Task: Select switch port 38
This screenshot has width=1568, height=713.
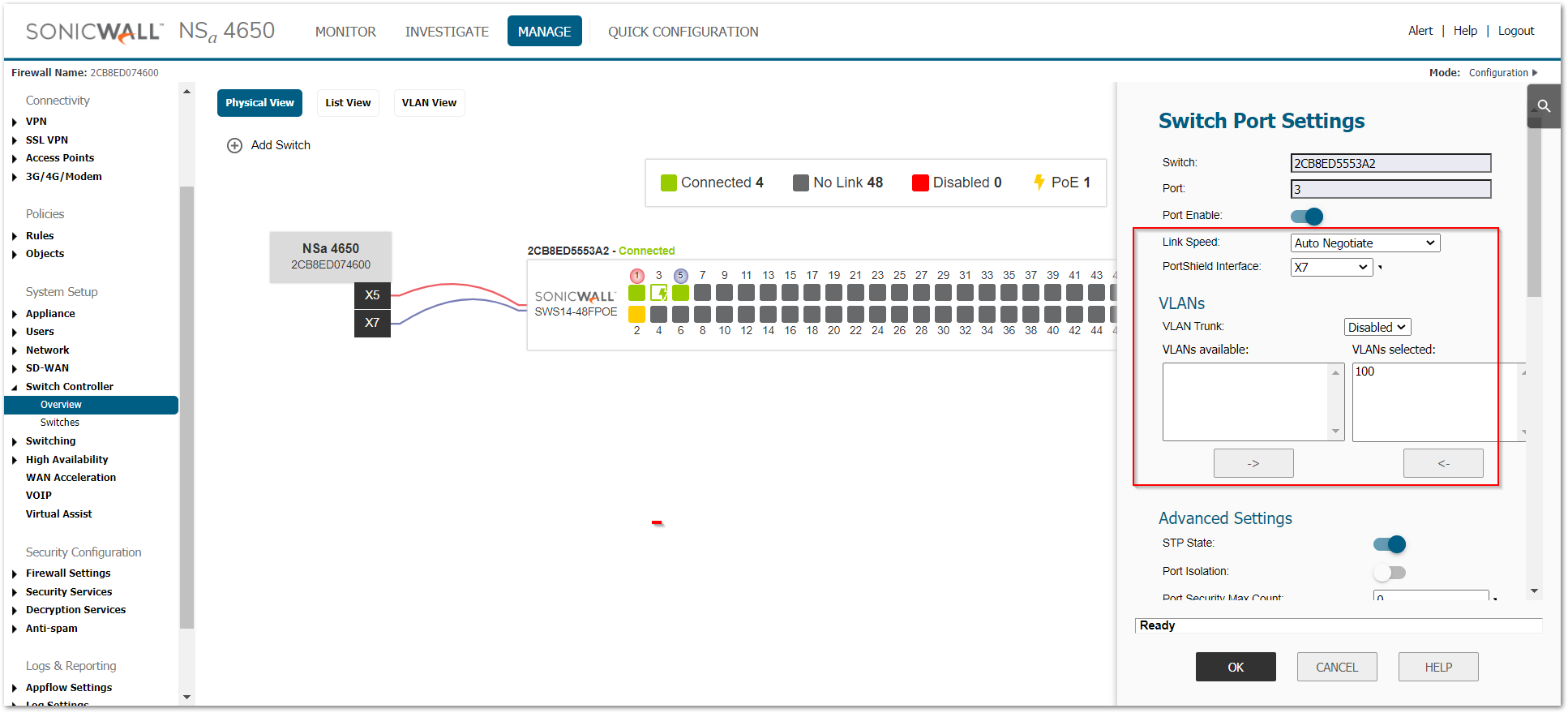Action: pyautogui.click(x=1031, y=314)
